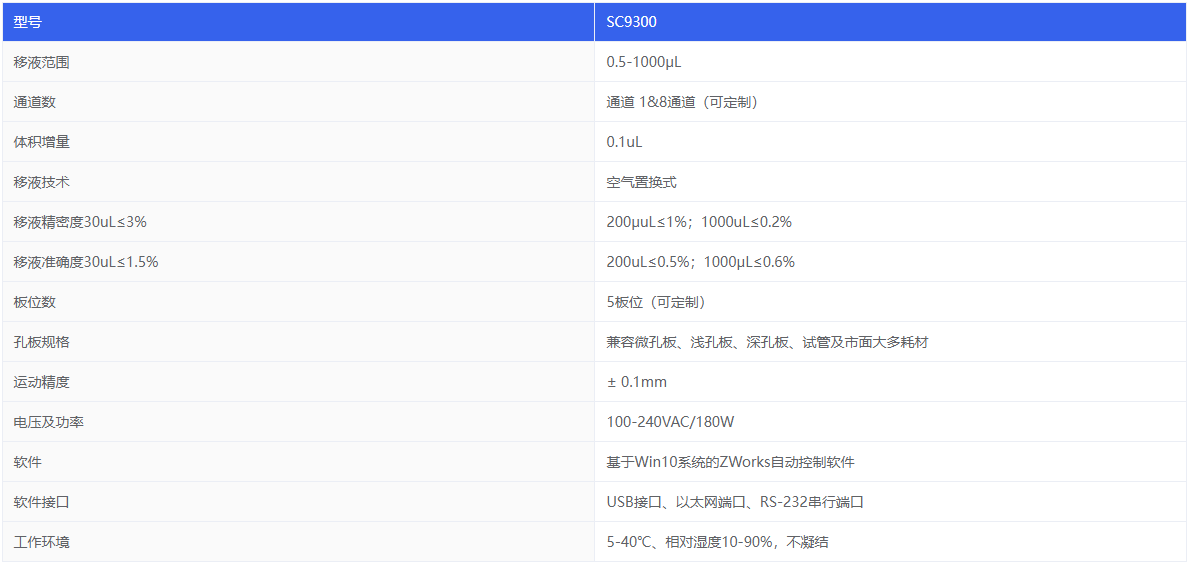This screenshot has height=566, width=1191.
Task: Click the 200uL≤0.5%; 1000μL≤0.6% value
Action: tap(700, 262)
